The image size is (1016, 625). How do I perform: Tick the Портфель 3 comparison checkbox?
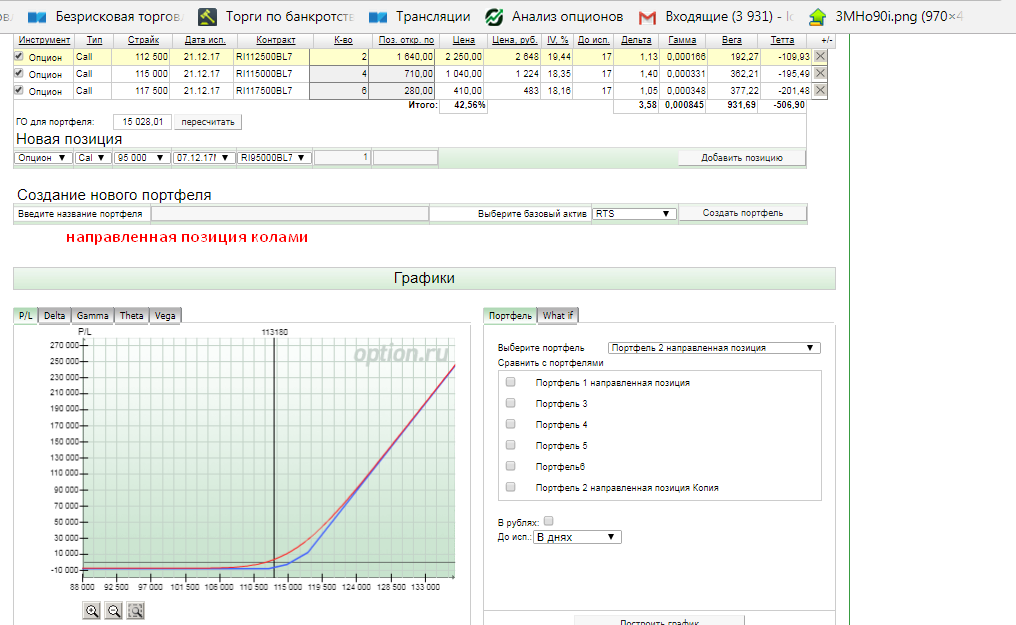[x=511, y=403]
